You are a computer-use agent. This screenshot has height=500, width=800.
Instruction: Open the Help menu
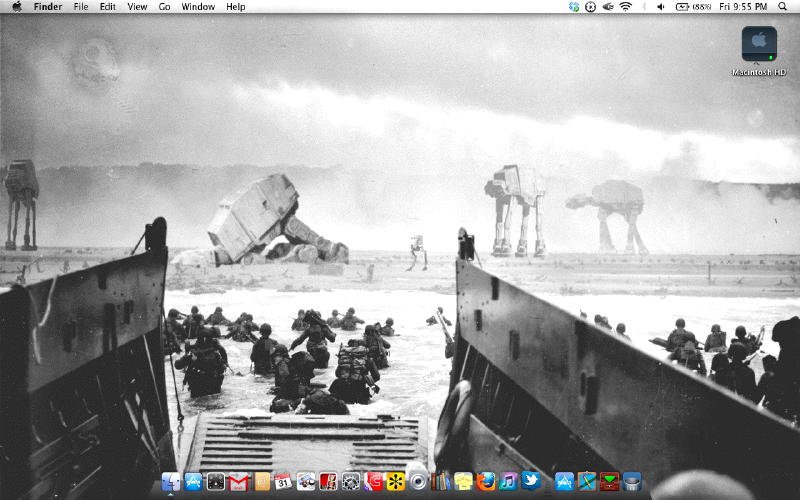(x=236, y=7)
